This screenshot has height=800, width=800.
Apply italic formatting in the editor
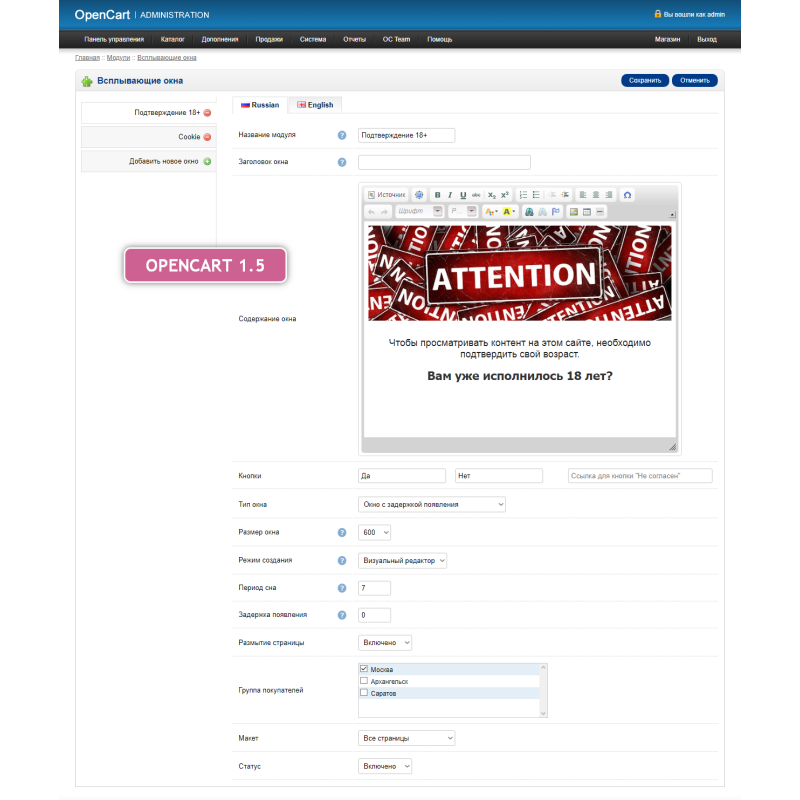point(450,195)
